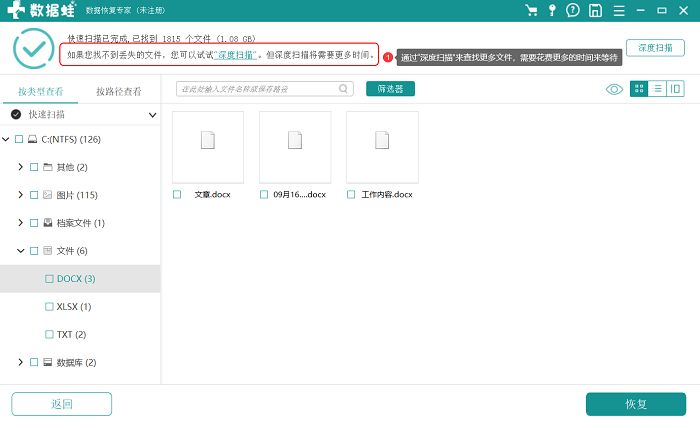The width and height of the screenshot is (700, 428).
Task: Check the TXT (2) checkbox
Action: tap(49, 334)
